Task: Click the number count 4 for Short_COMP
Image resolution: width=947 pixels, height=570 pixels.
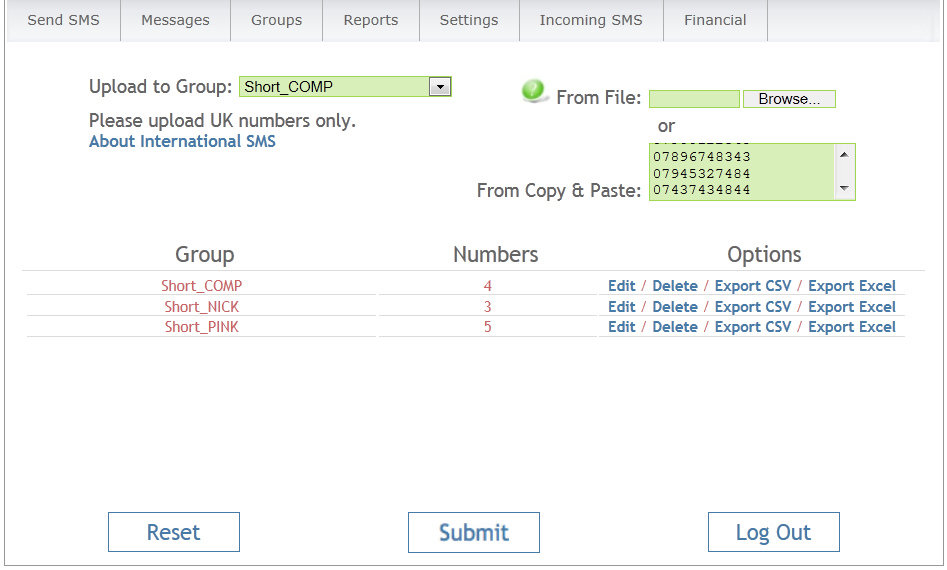Action: (487, 286)
